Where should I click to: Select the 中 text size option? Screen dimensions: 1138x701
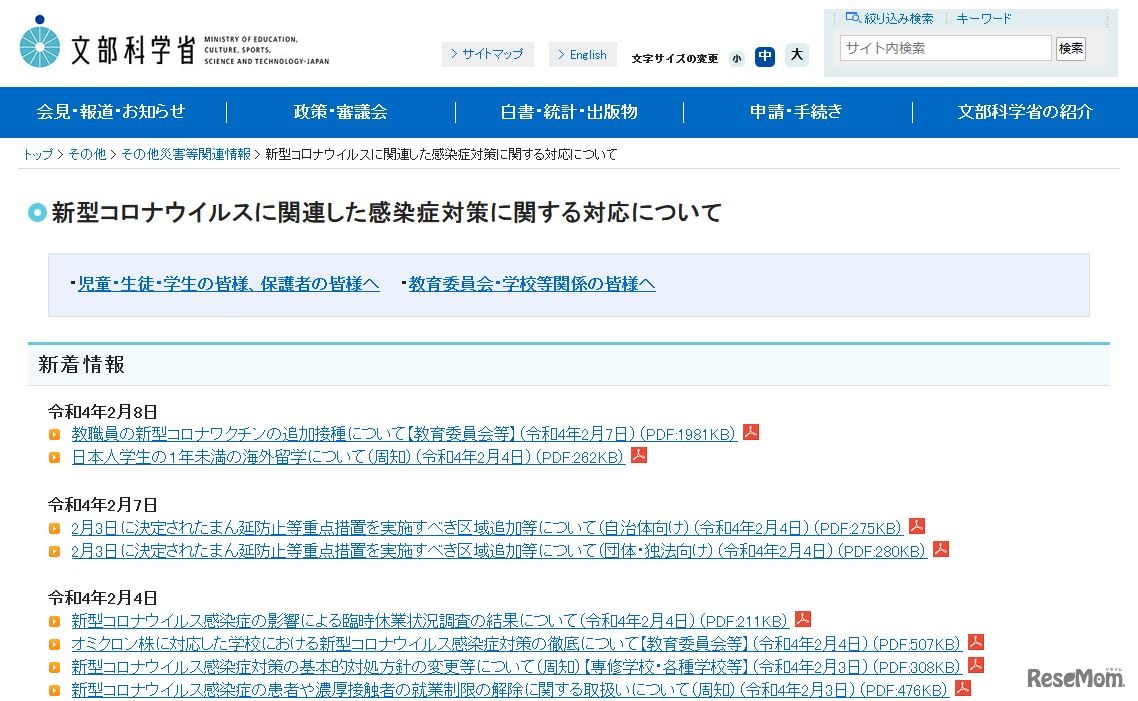point(765,57)
